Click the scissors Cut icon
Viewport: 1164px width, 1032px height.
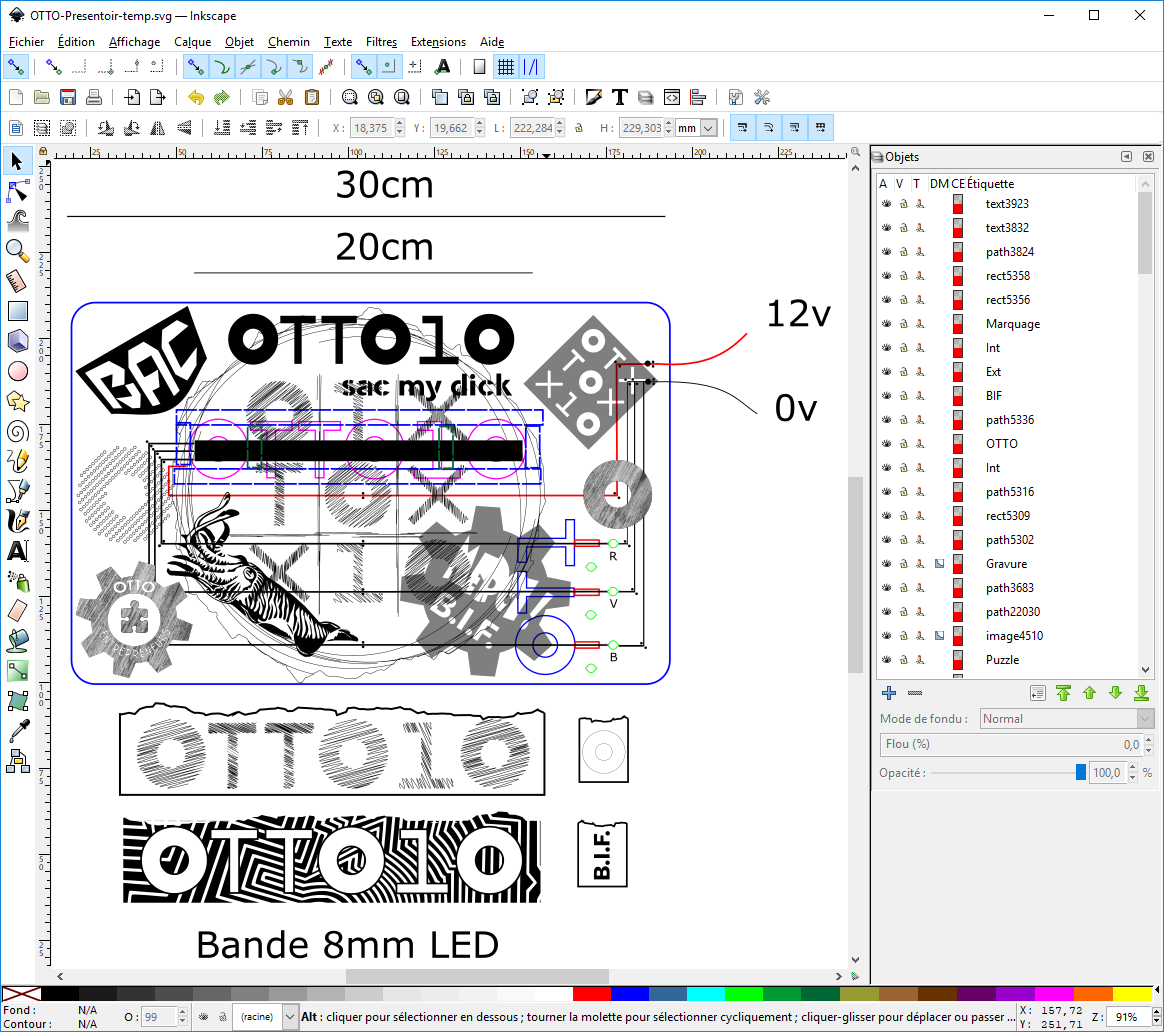[x=285, y=97]
